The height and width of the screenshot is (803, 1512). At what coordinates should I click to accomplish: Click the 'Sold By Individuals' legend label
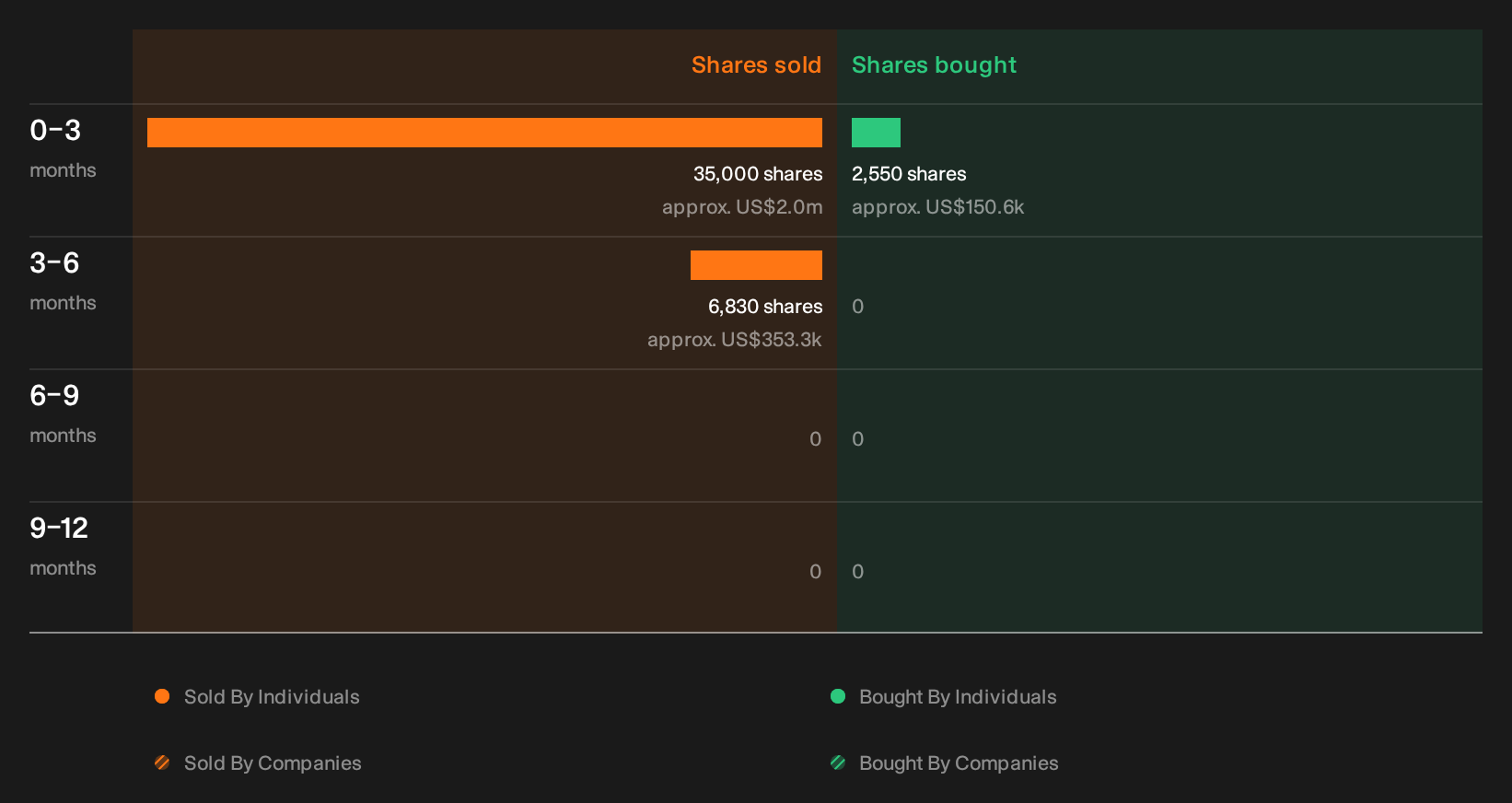click(272, 697)
